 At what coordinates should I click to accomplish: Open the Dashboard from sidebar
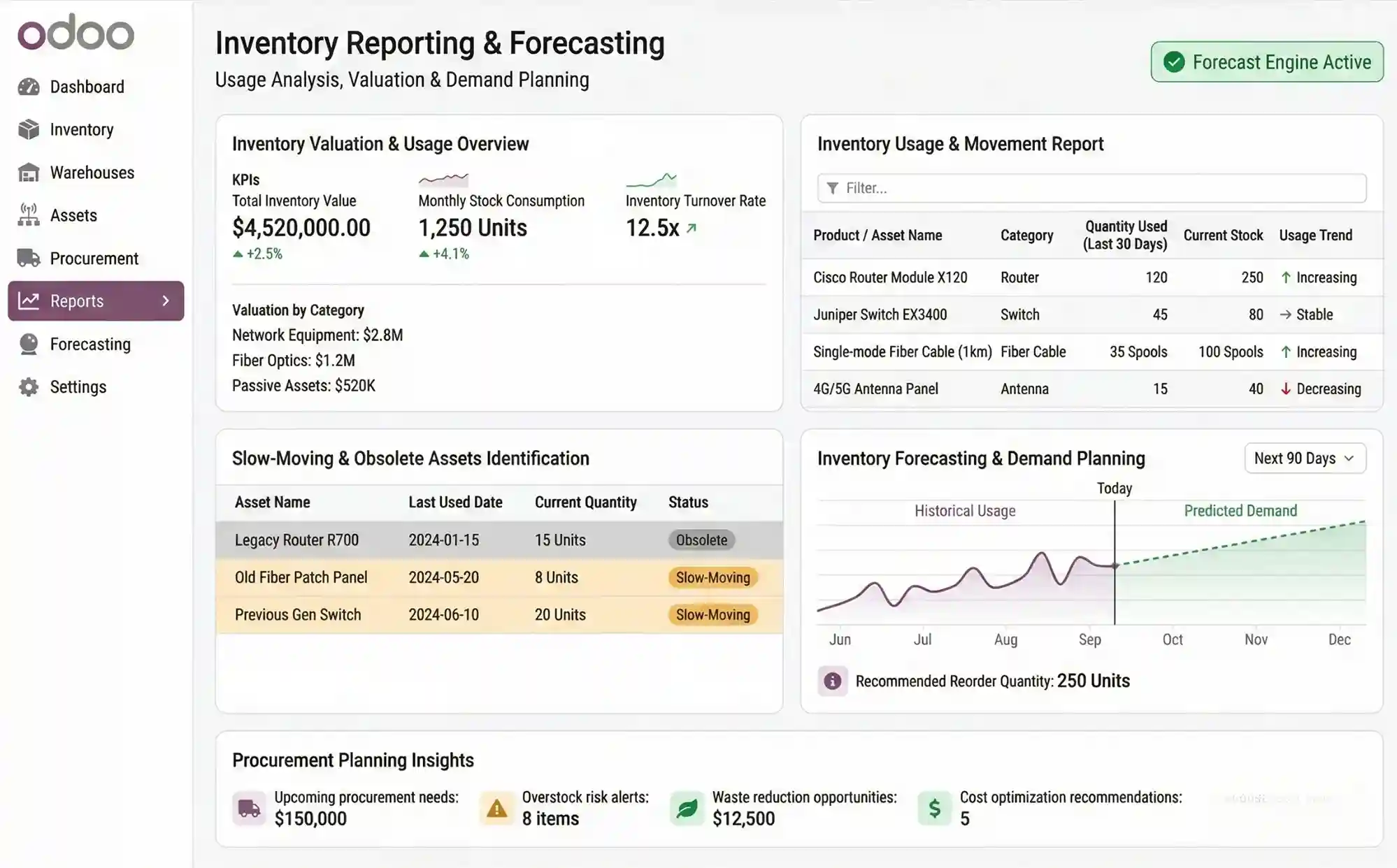pos(87,86)
